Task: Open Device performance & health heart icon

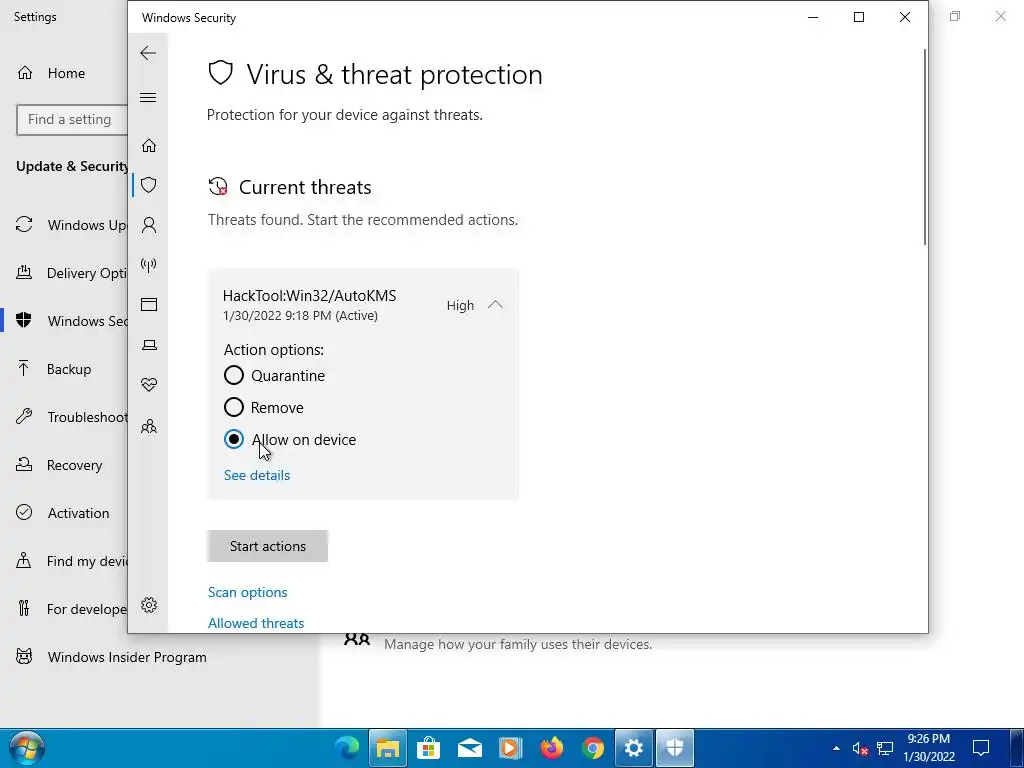Action: coord(149,385)
